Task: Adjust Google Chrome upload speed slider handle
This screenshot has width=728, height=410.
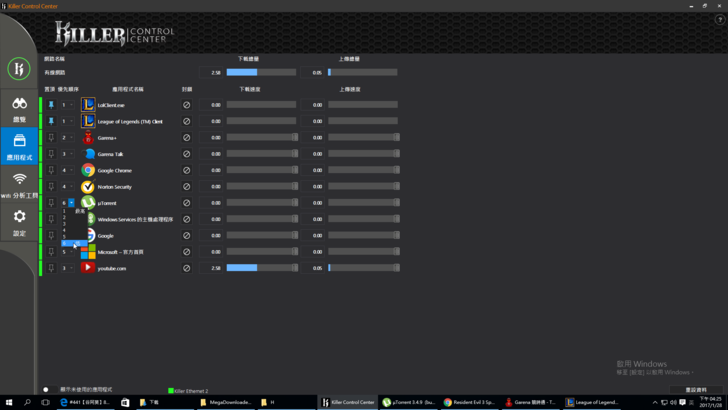Action: [x=396, y=170]
